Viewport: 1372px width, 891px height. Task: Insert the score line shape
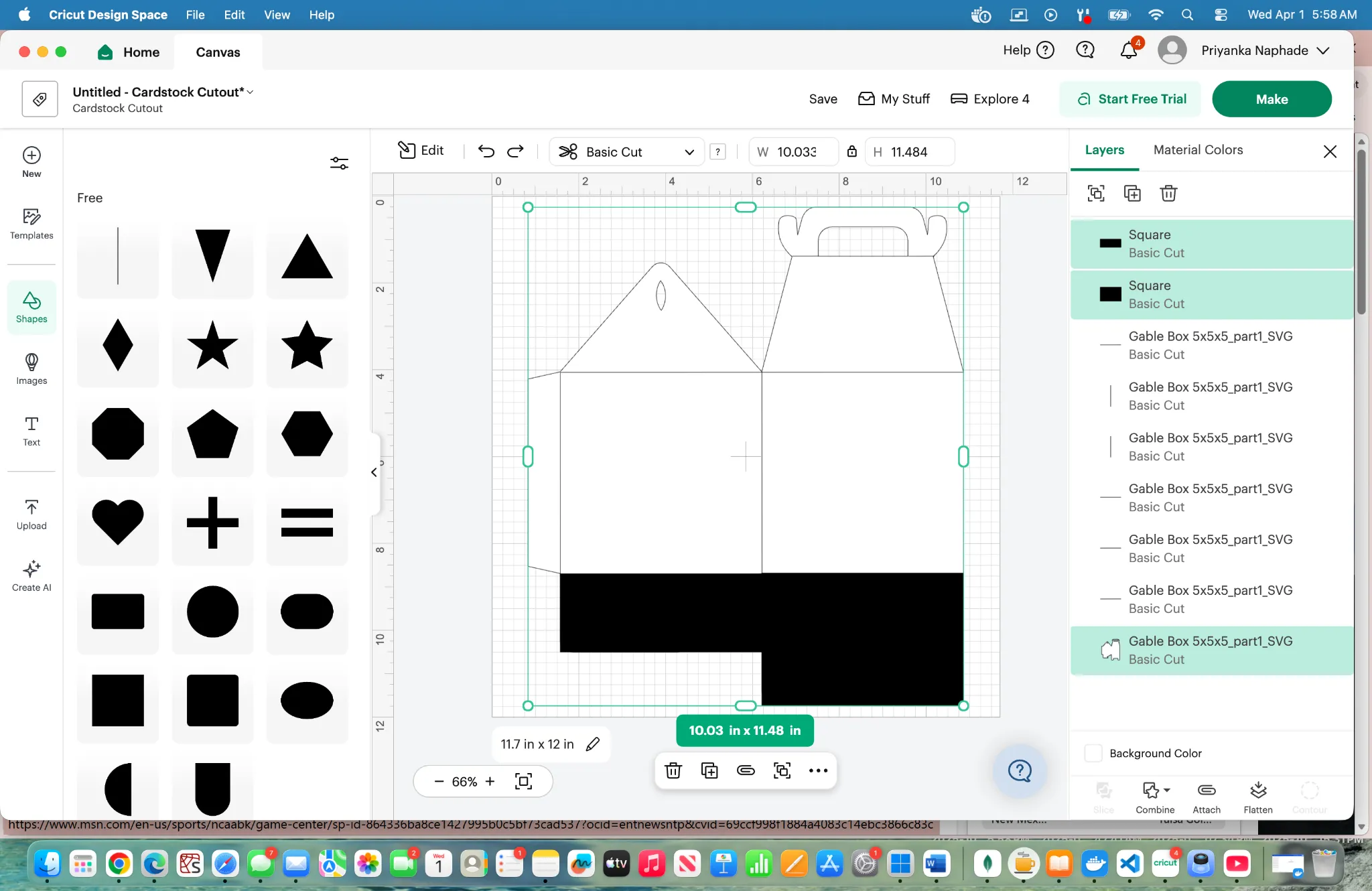[x=118, y=256]
